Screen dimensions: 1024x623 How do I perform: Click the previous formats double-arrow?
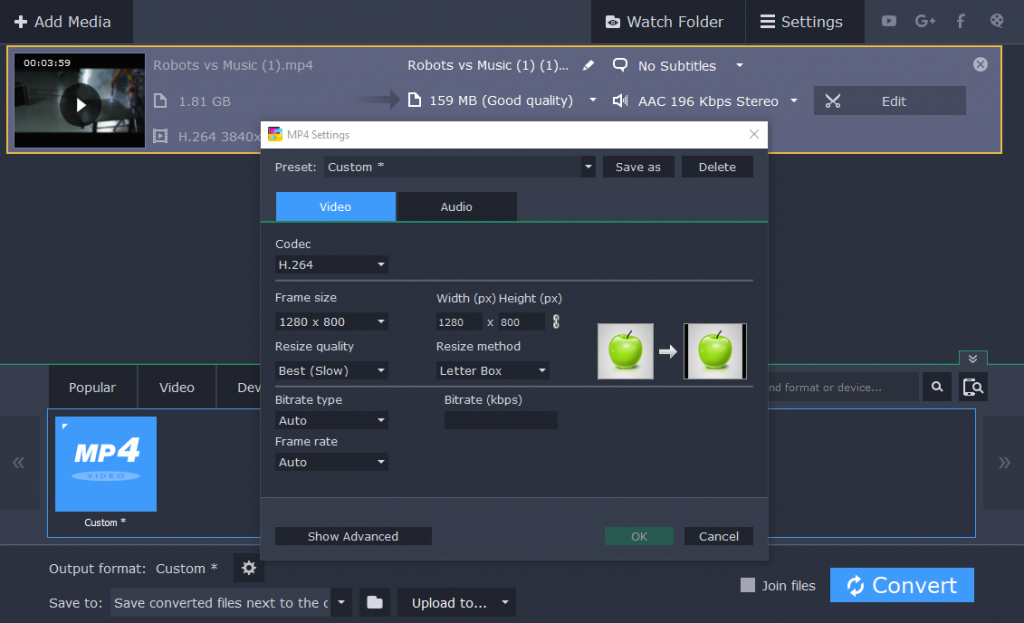coord(18,463)
